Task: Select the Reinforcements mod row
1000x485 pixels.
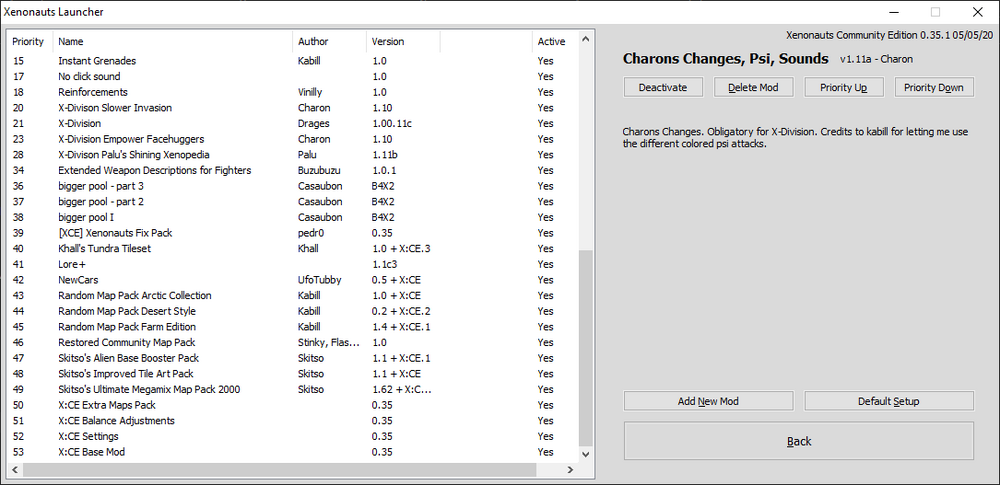Action: tap(293, 93)
